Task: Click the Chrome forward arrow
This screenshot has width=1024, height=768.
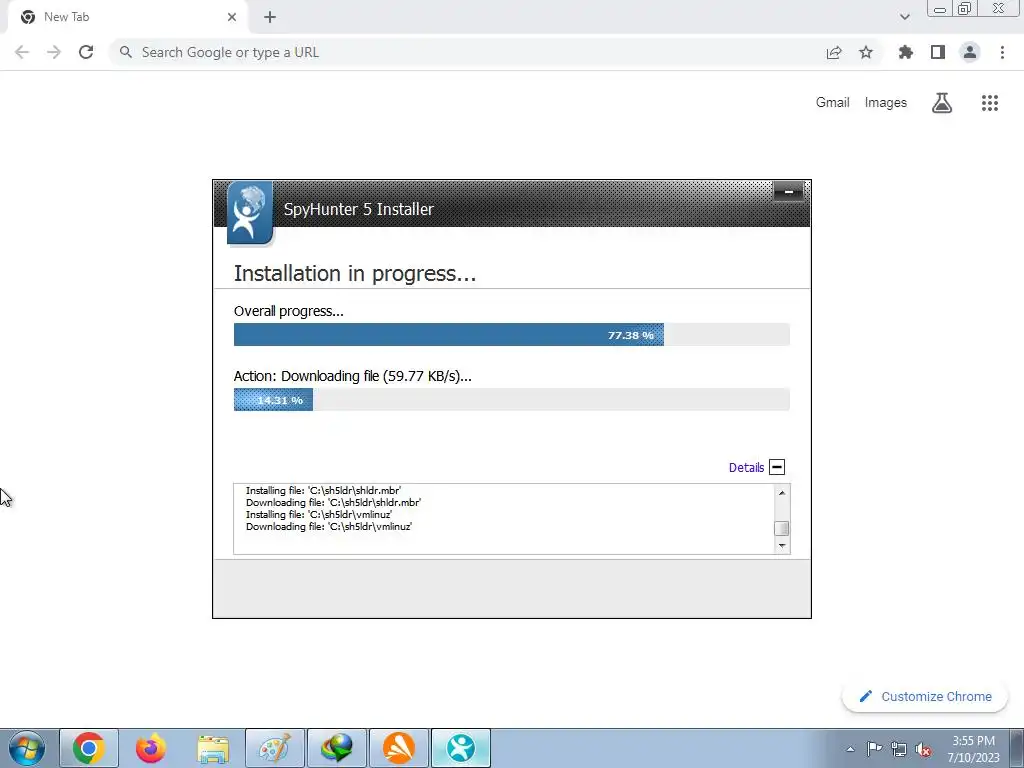Action: pyautogui.click(x=54, y=52)
